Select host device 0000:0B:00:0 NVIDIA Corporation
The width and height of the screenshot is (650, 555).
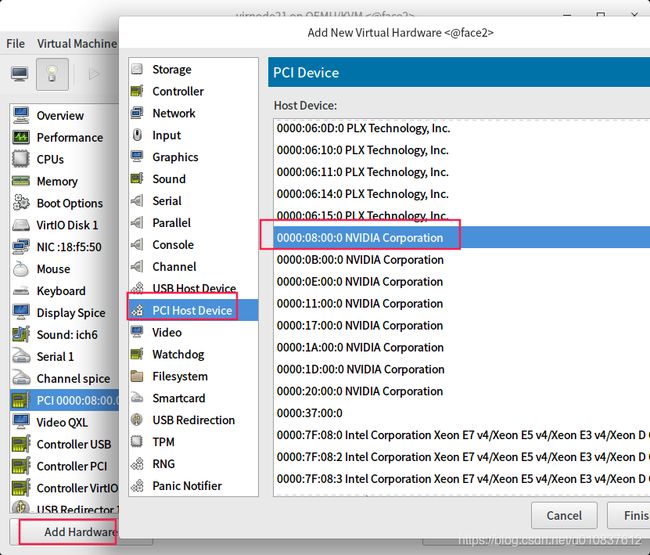coord(461,259)
